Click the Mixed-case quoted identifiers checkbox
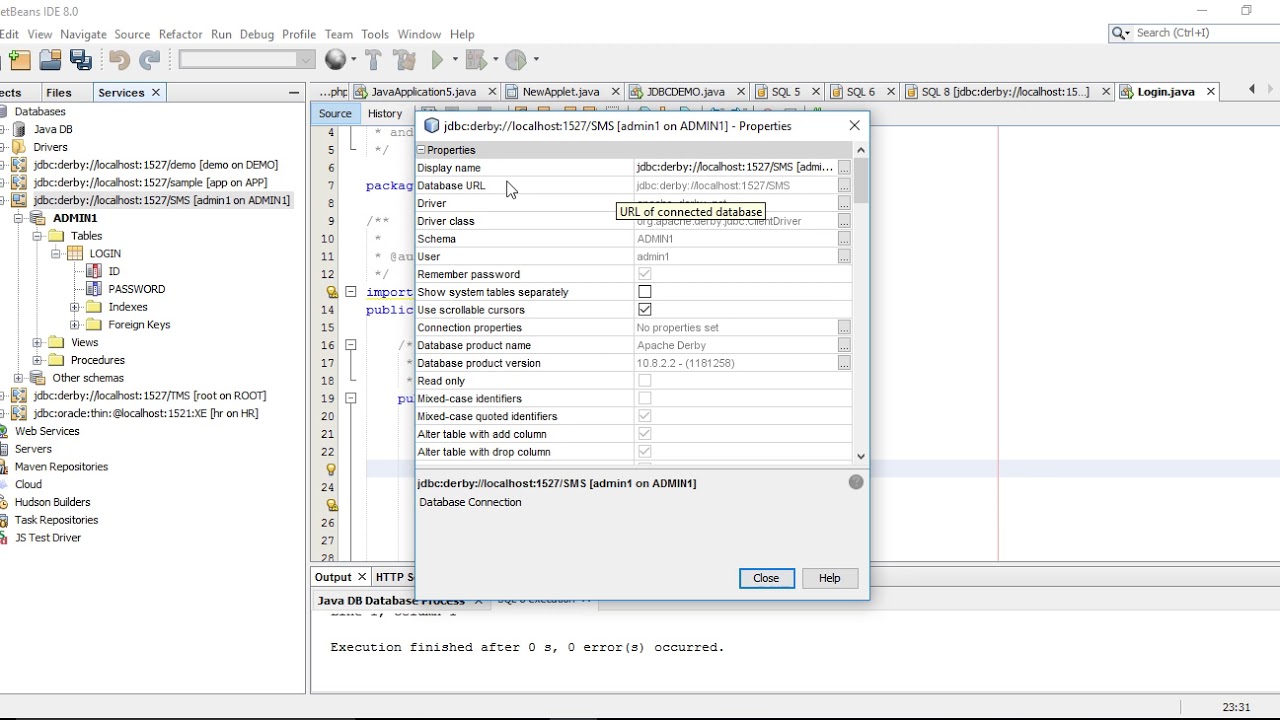1280x720 pixels. tap(644, 416)
